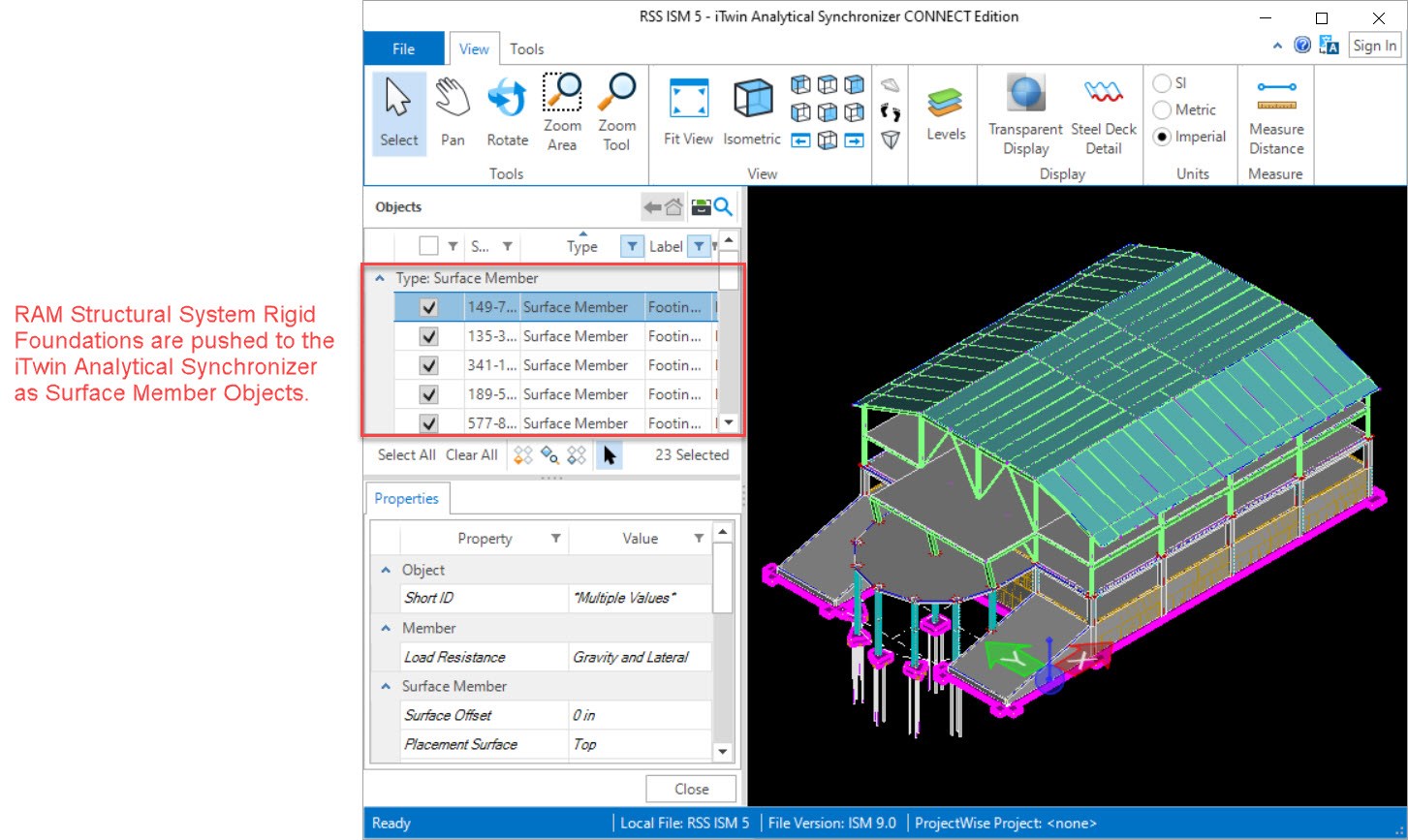Click the back-to-home icon in Objects

click(665, 206)
